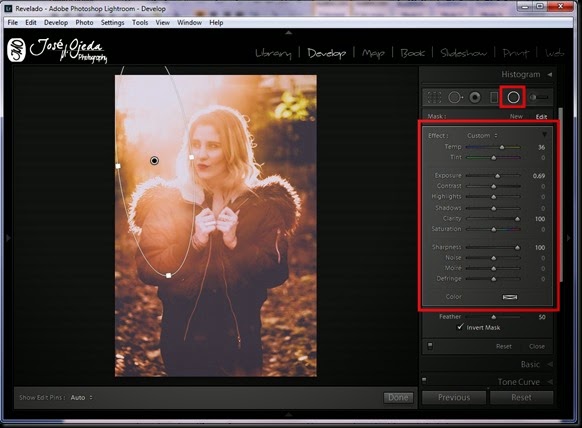
Task: Click the Sharpness slider handle
Action: (x=517, y=248)
